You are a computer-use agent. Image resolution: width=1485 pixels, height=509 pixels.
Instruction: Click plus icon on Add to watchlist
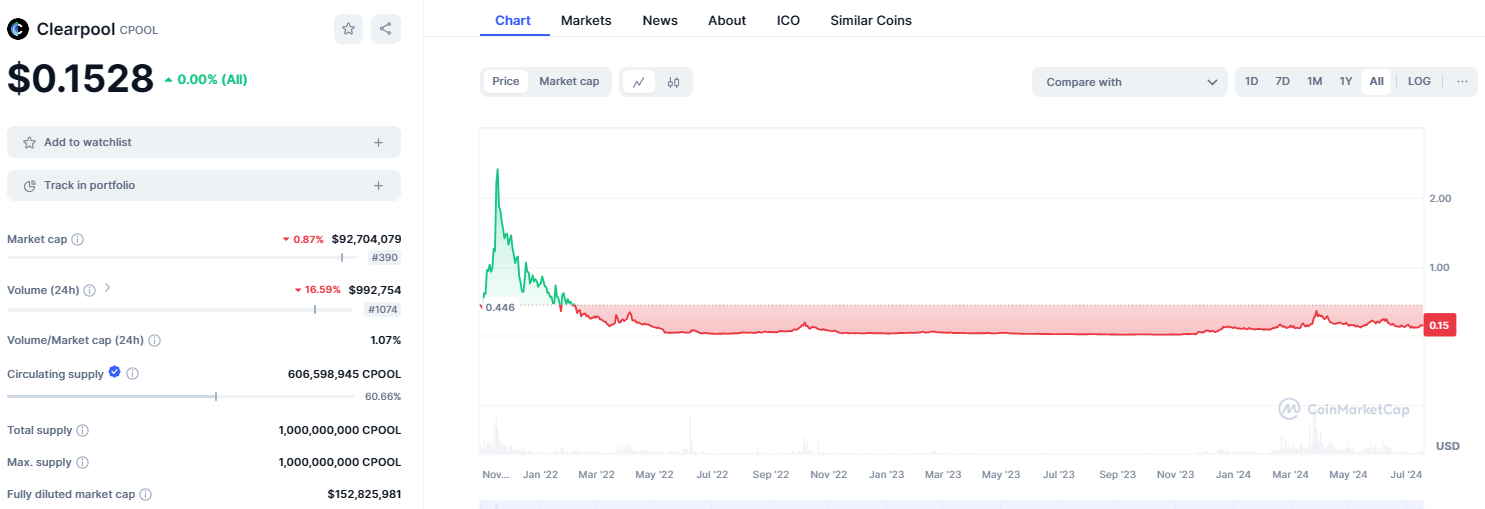(x=378, y=143)
